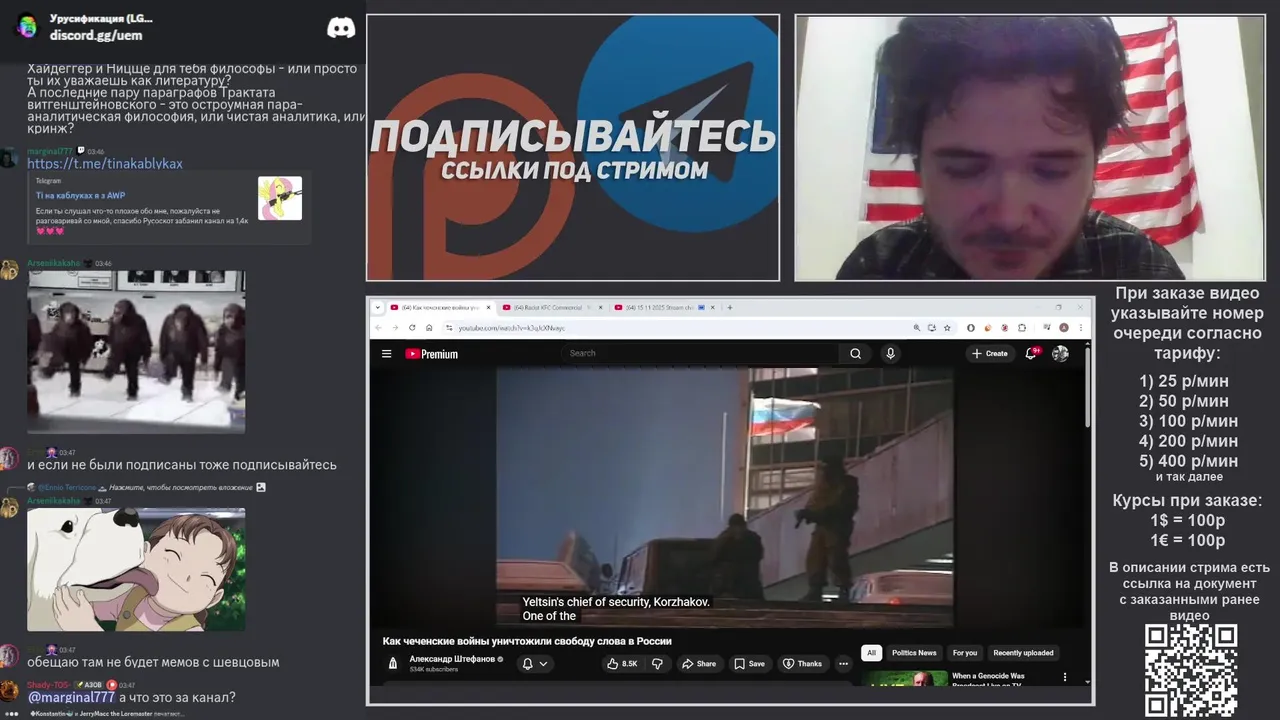Open the dancing monkeys GIF in chat
1280x720 pixels.
(136, 351)
